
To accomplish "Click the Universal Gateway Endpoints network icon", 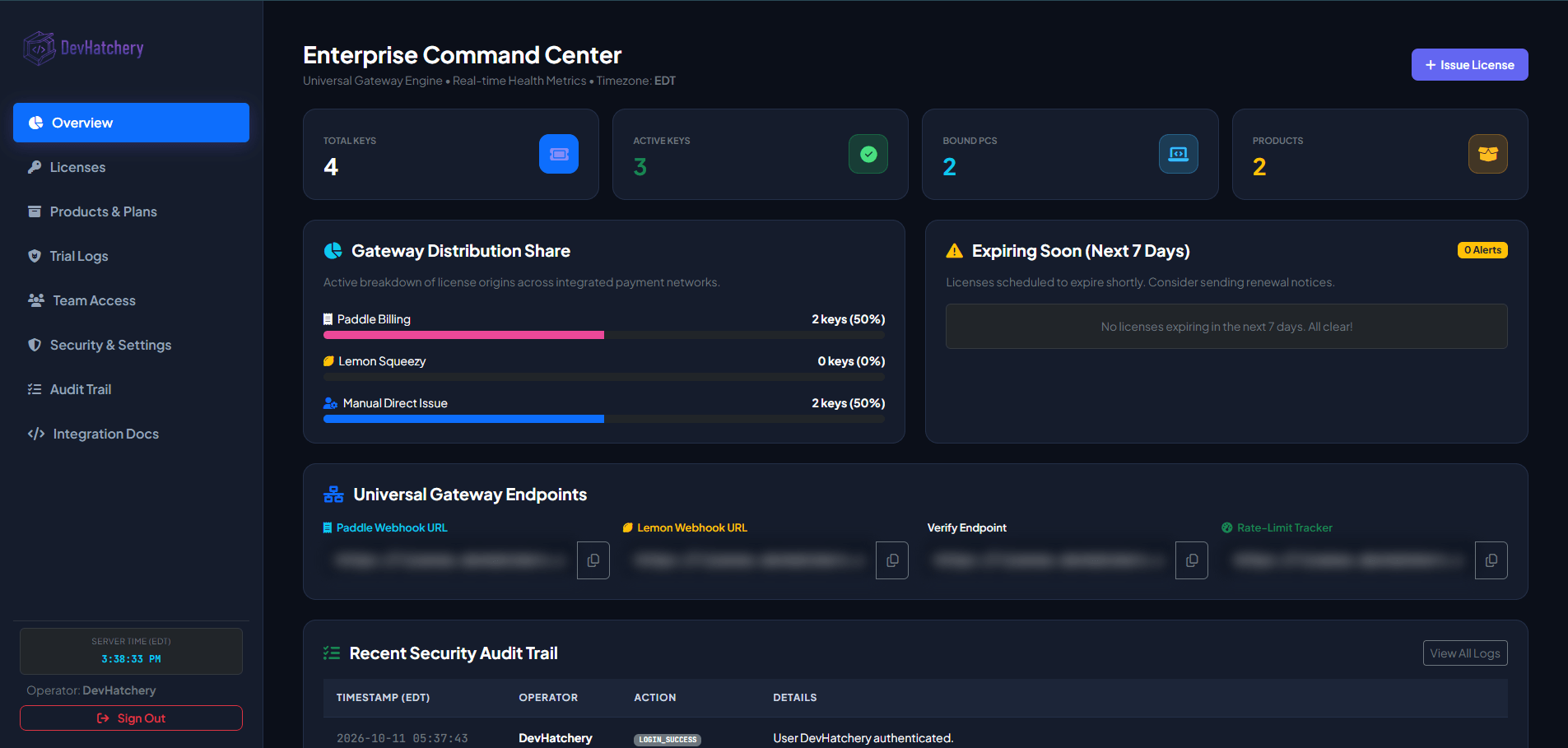I will [x=333, y=495].
